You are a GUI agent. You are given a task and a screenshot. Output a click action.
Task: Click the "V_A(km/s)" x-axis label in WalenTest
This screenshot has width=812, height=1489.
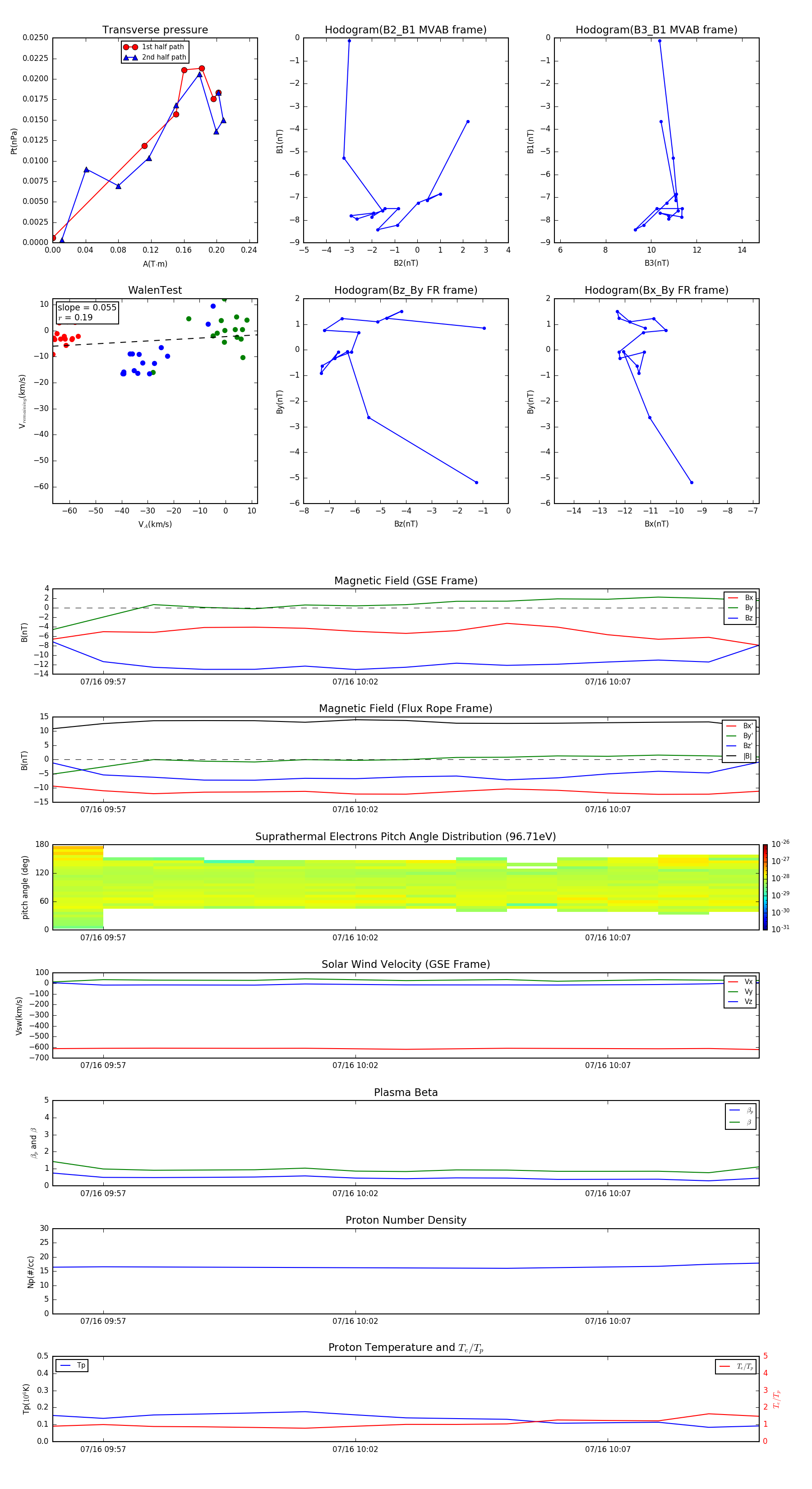tap(155, 524)
